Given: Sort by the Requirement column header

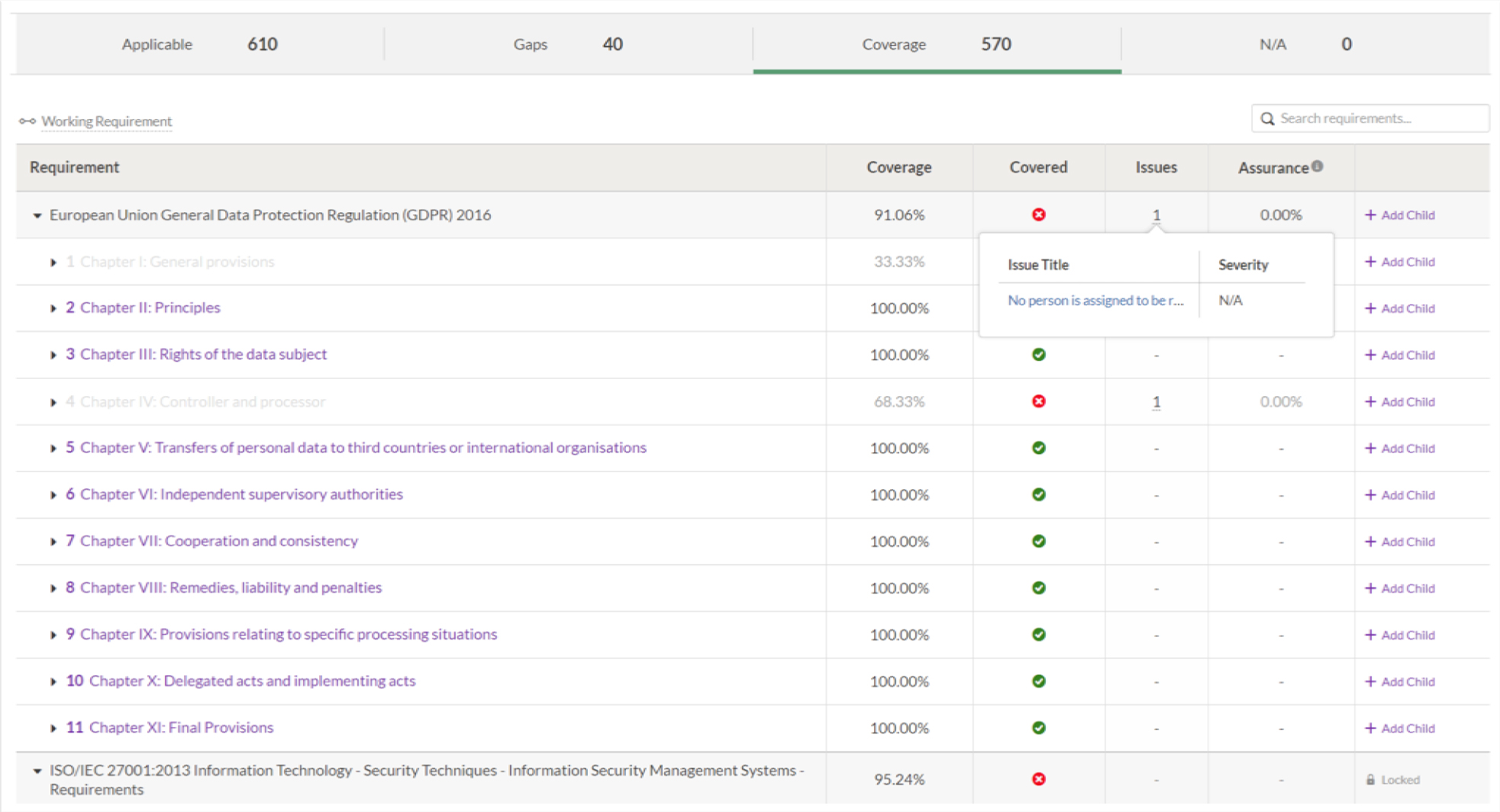Looking at the screenshot, I should coord(74,167).
